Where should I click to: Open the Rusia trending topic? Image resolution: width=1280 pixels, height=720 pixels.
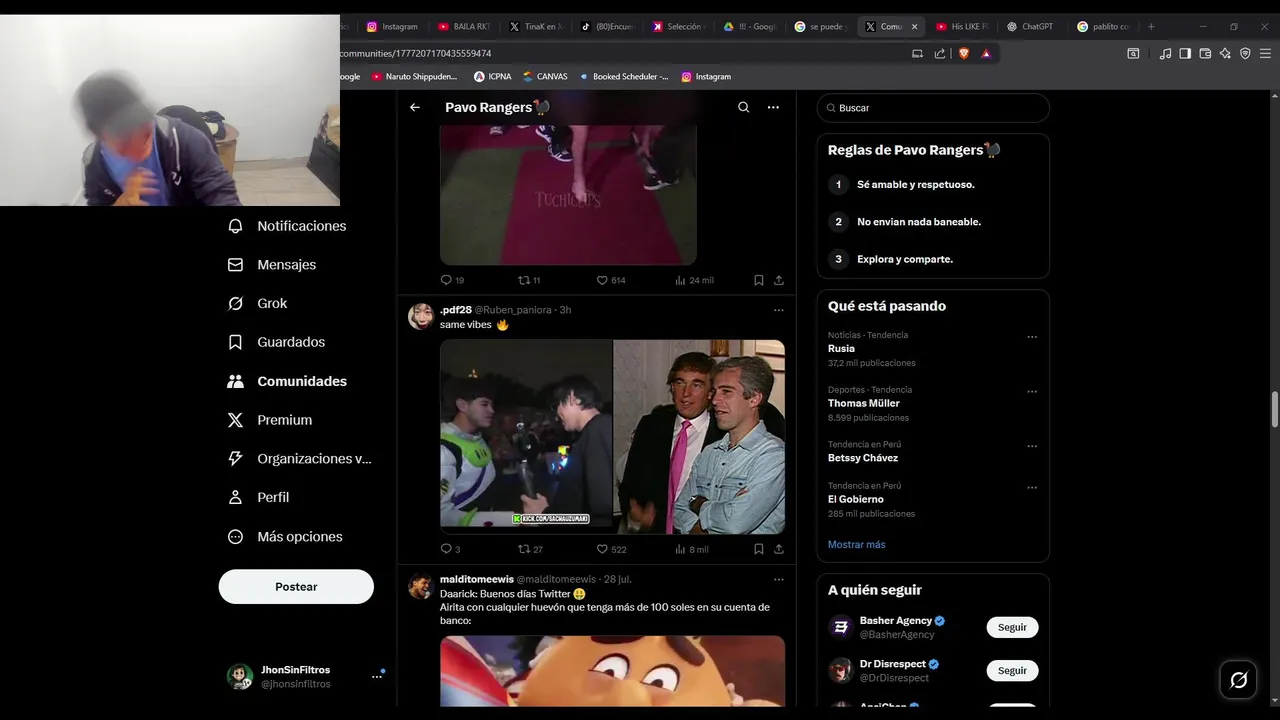pyautogui.click(x=841, y=348)
